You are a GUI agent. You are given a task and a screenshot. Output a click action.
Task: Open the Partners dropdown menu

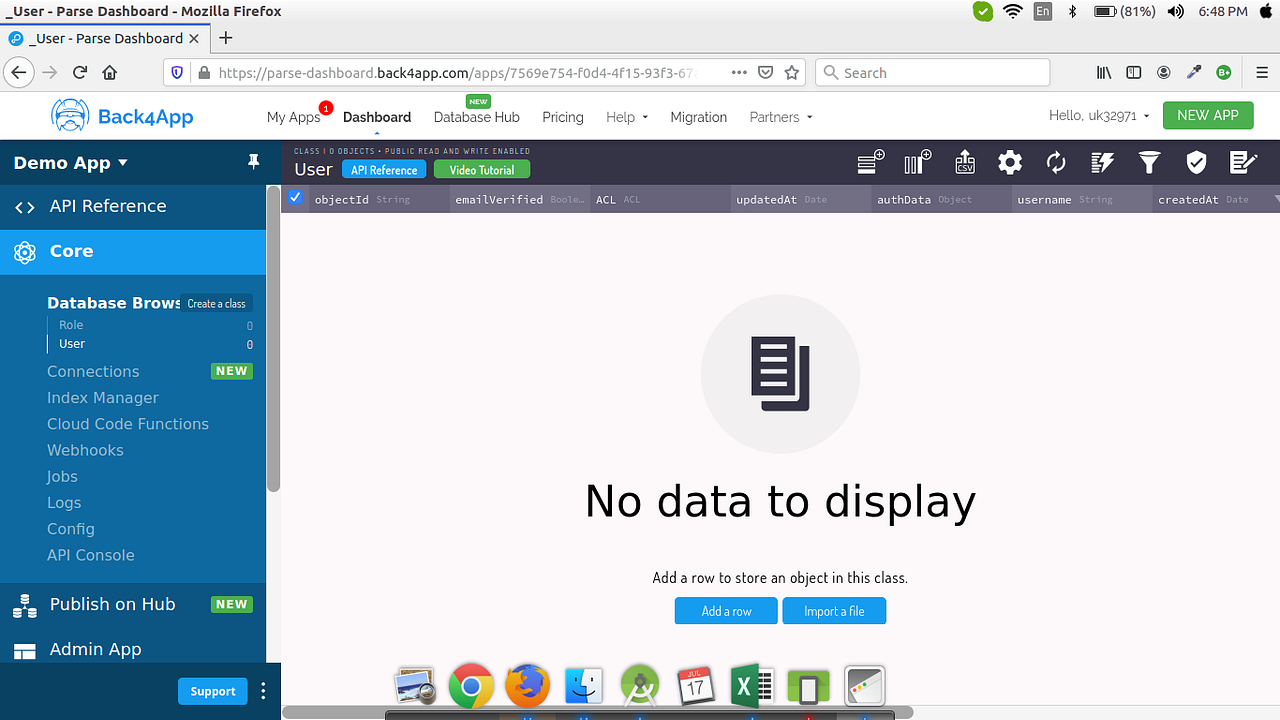781,117
